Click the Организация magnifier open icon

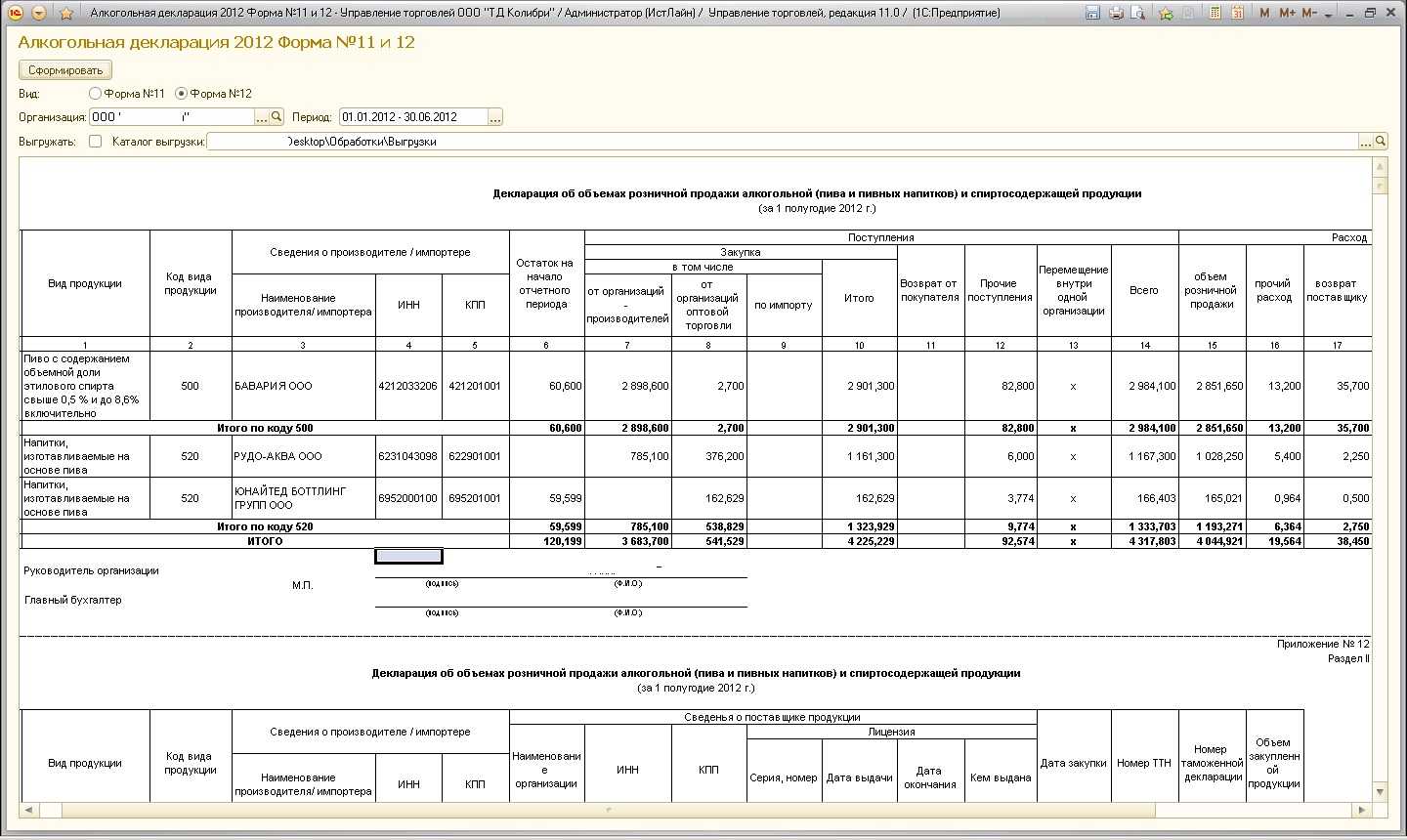pos(277,117)
